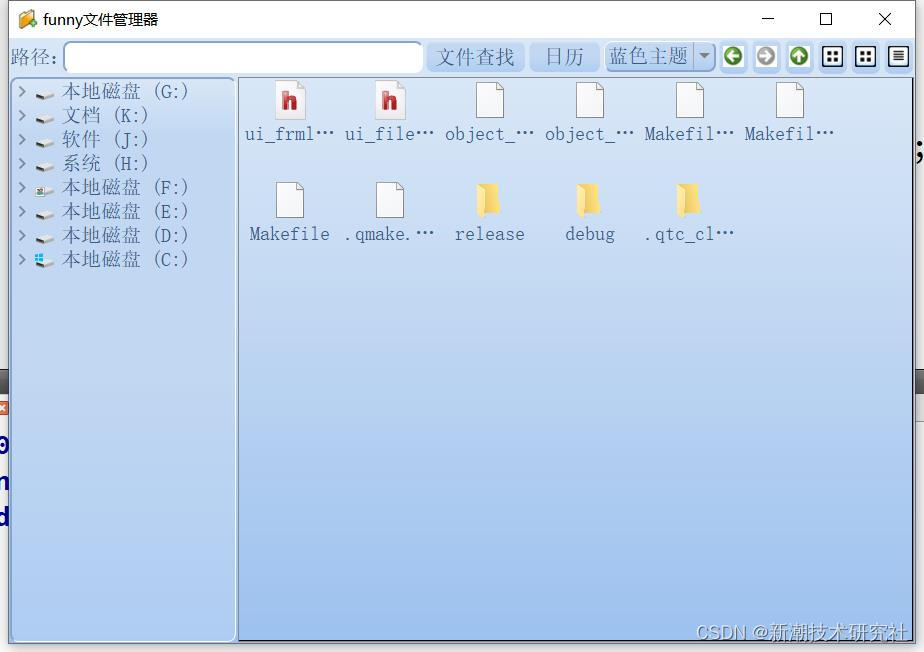
Task: Switch to the first grid icon view
Action: [x=832, y=57]
